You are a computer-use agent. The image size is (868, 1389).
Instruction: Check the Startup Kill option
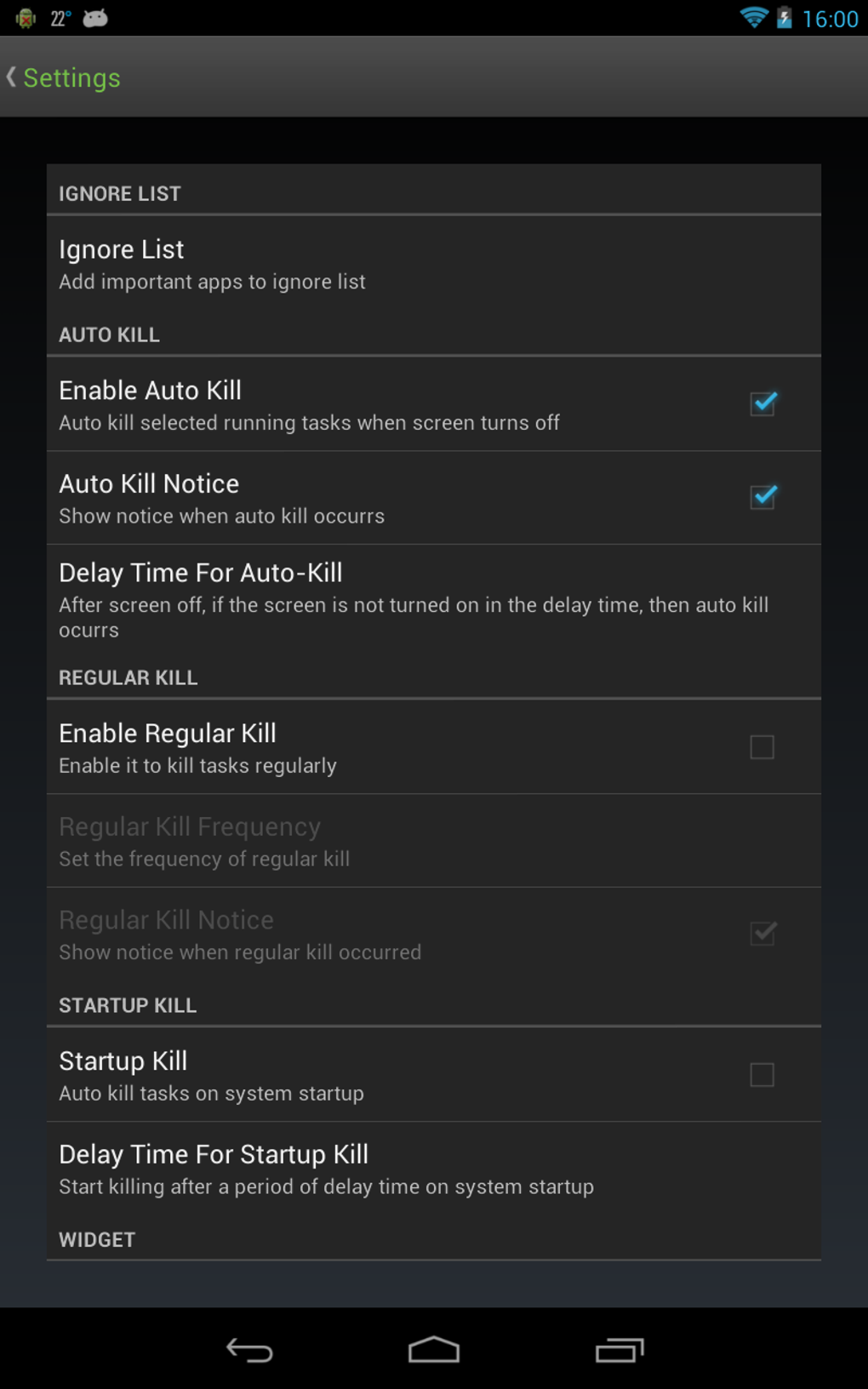[x=763, y=1075]
